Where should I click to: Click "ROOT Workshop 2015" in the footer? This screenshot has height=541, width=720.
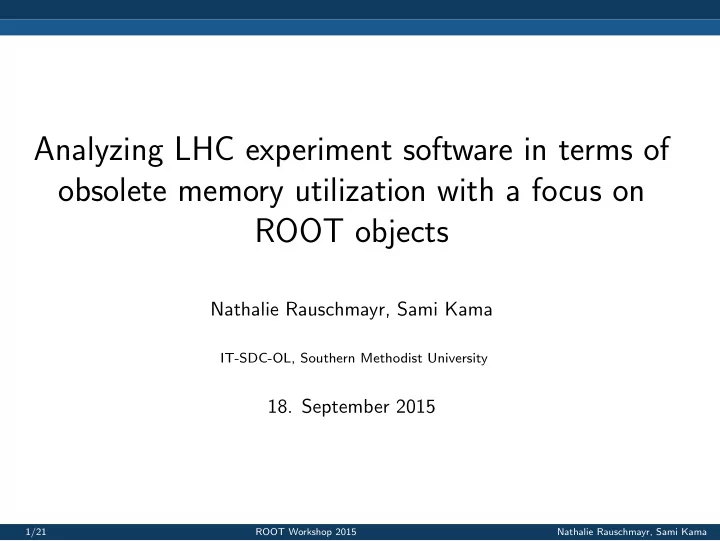(x=306, y=532)
